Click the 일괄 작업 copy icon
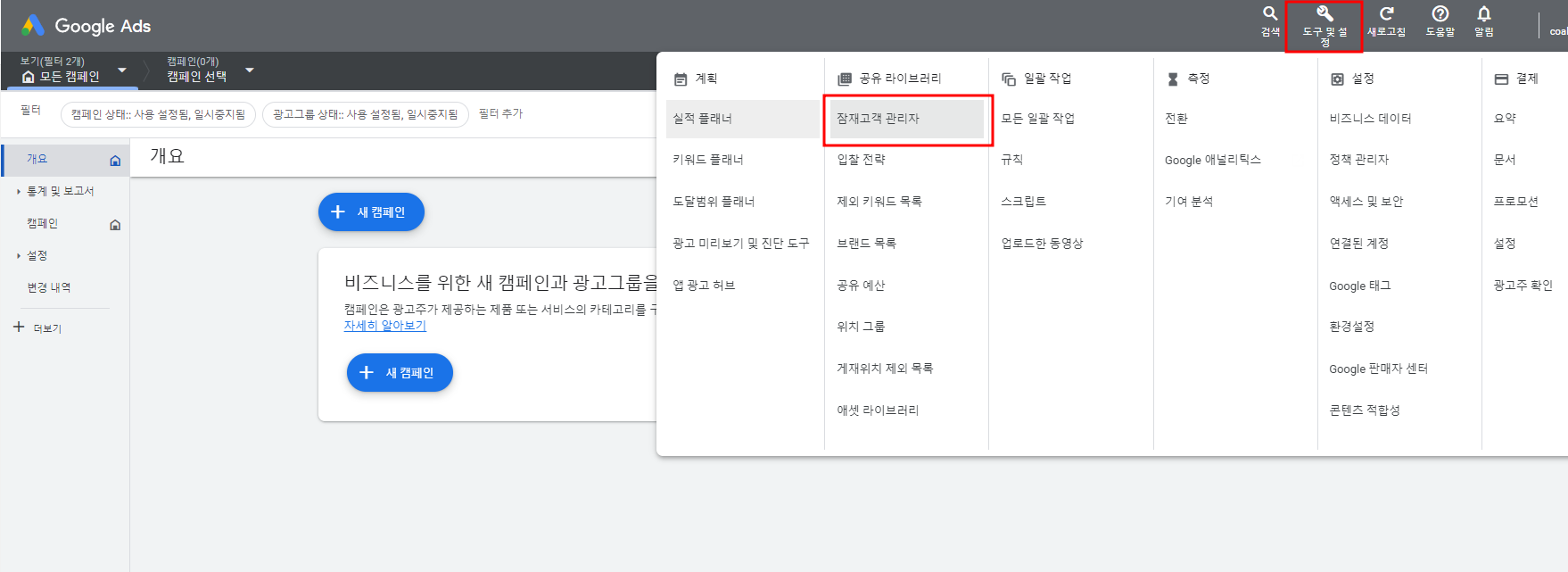This screenshot has height=572, width=1568. (x=1009, y=79)
